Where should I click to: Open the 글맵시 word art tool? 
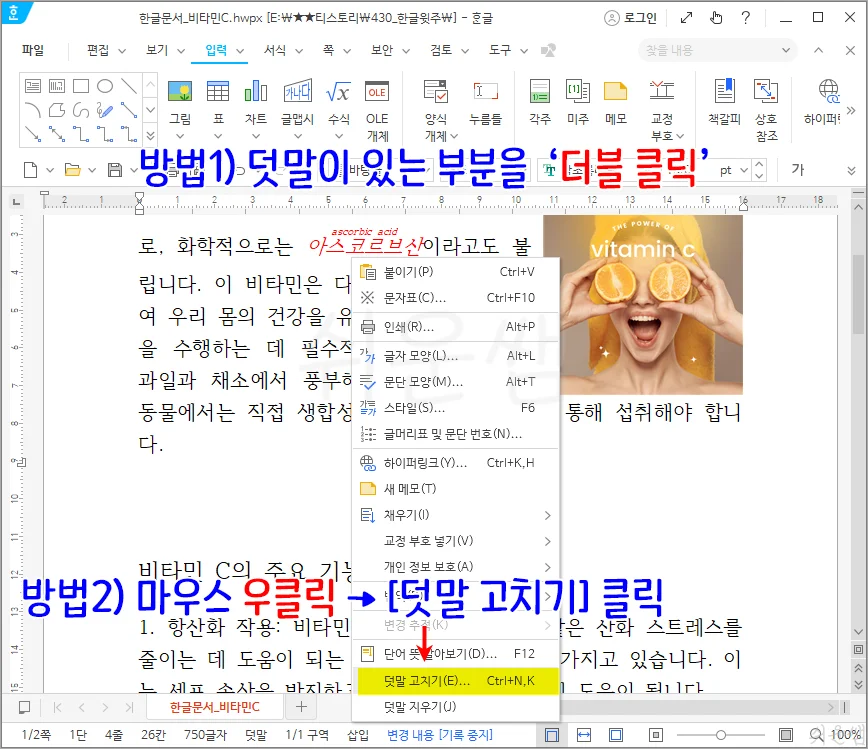pyautogui.click(x=297, y=91)
